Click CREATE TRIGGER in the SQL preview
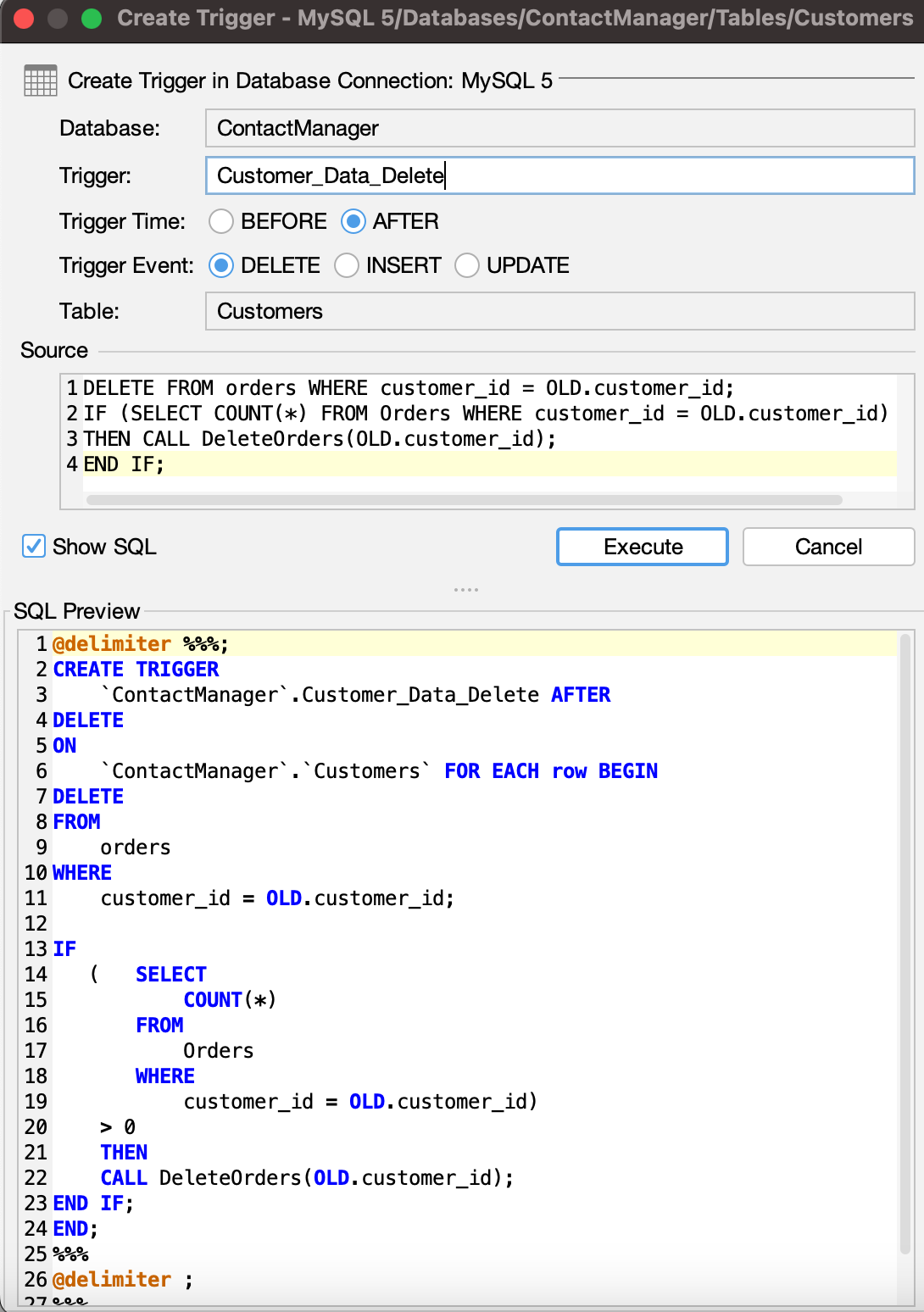 click(136, 670)
